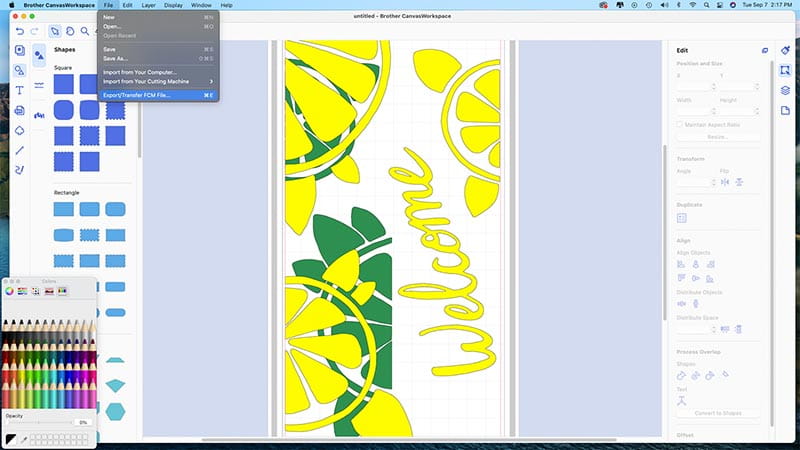Activate the arrow selection tool

pos(55,32)
